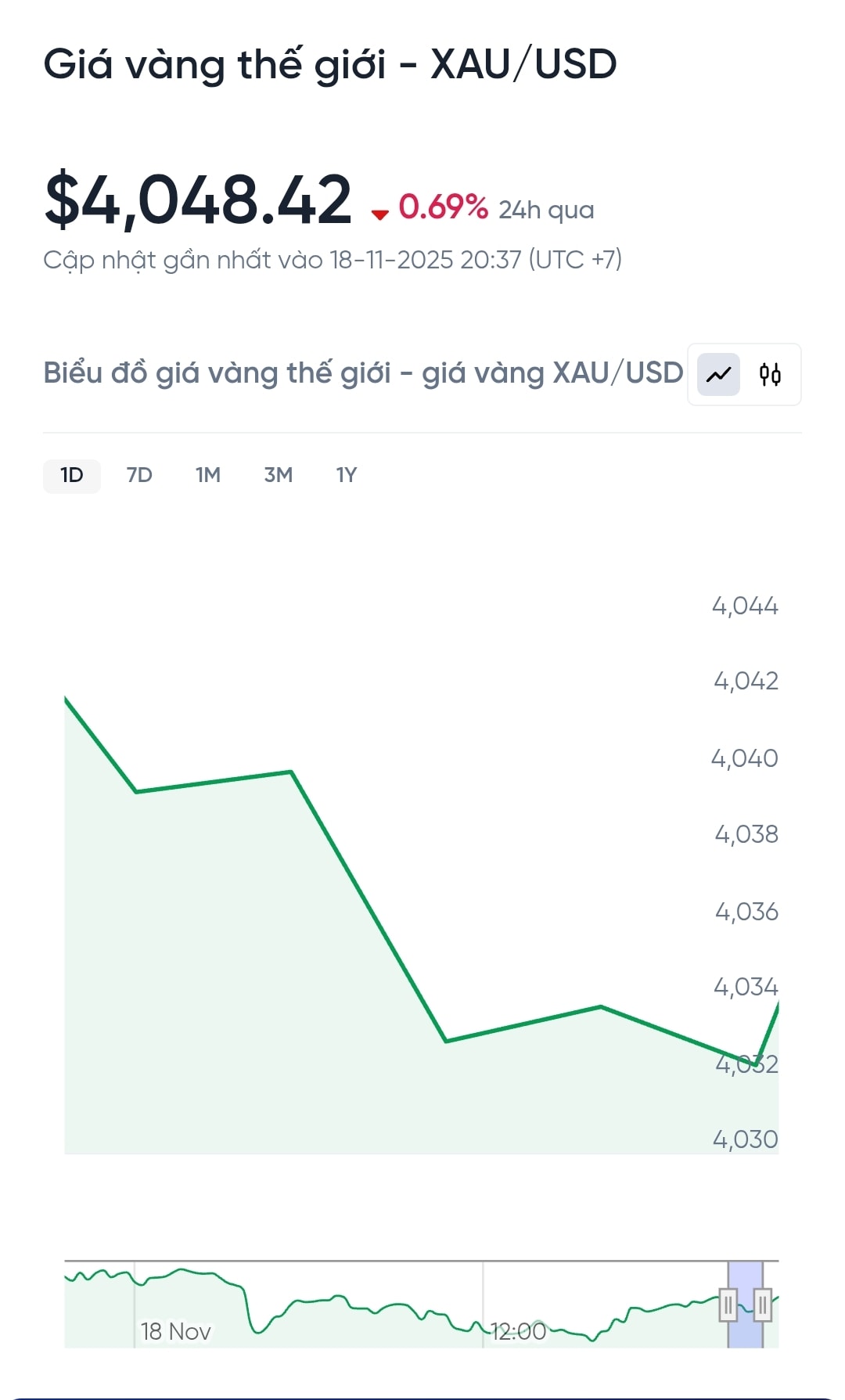
Task: Click the red down-arrow price change indicator
Action: (380, 214)
